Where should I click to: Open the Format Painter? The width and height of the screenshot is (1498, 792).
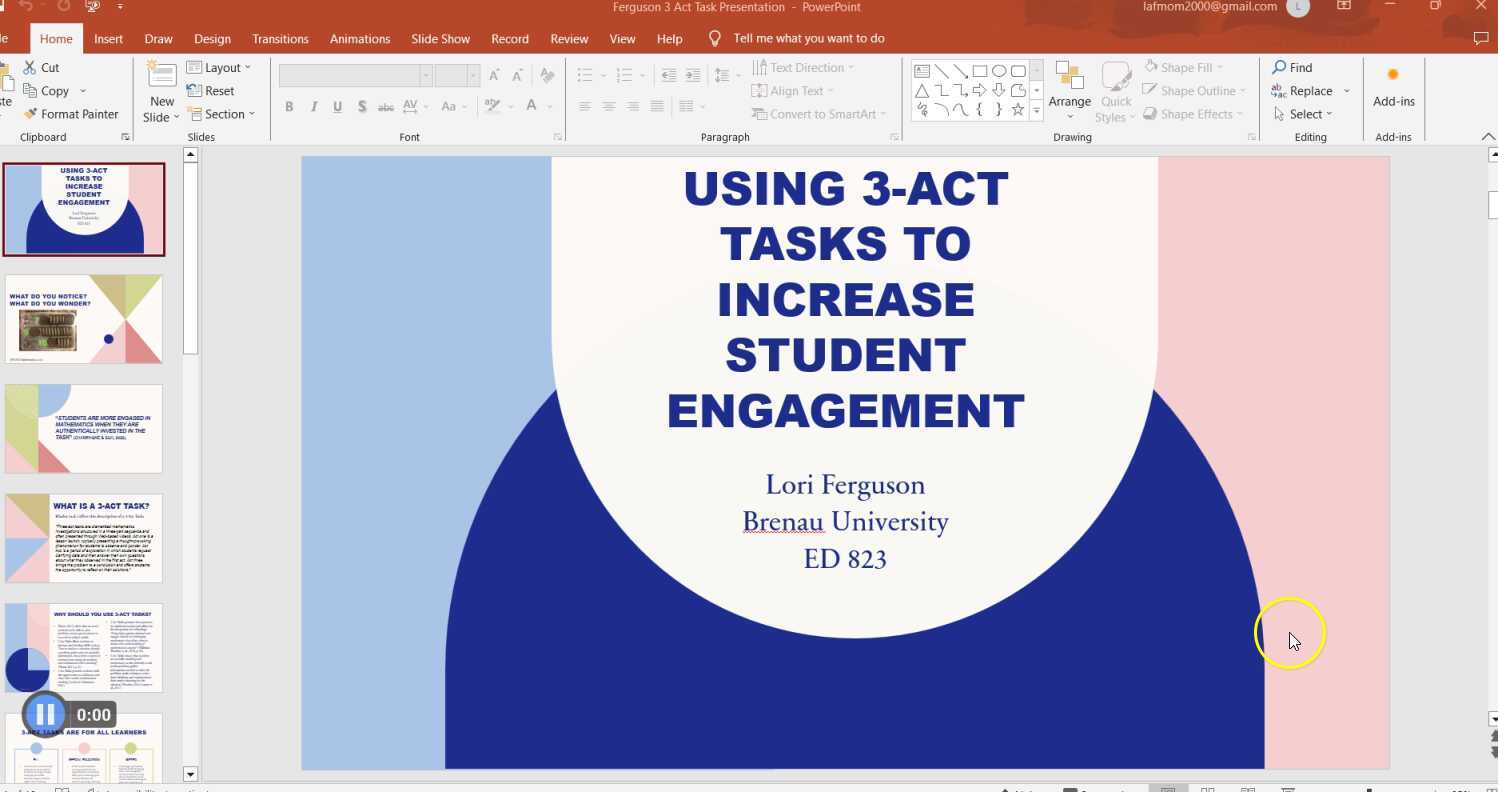pos(72,113)
